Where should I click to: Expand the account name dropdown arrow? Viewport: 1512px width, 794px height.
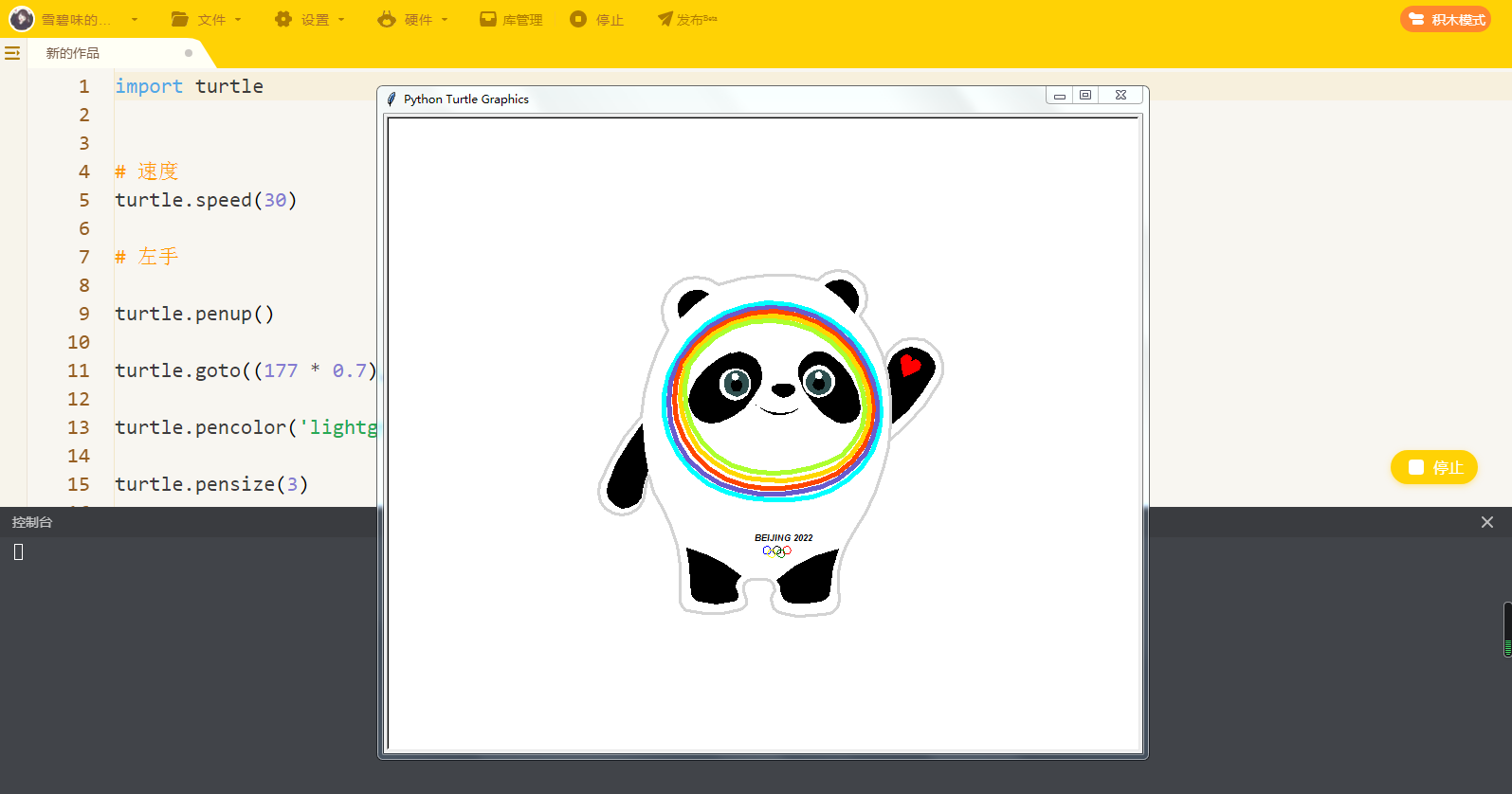[x=135, y=20]
